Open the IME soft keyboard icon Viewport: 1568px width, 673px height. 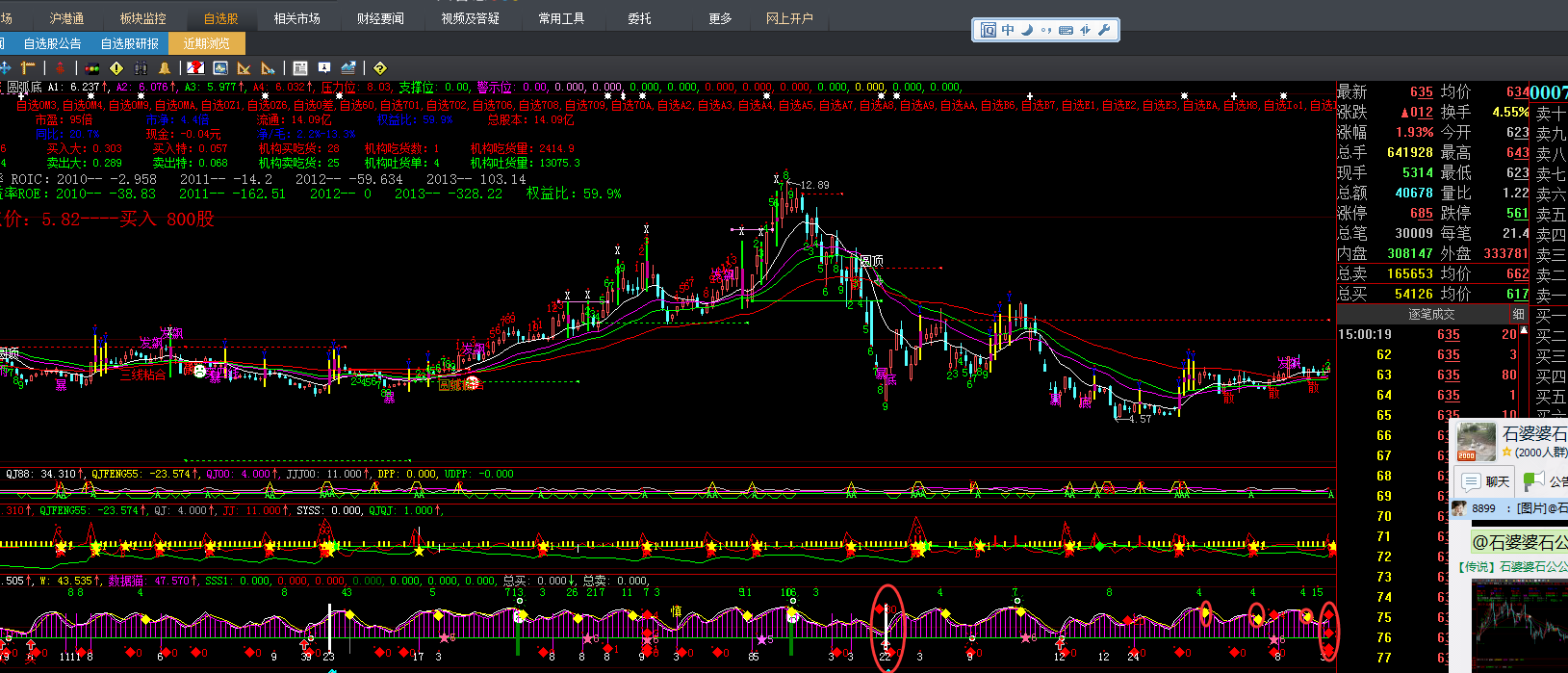point(1066,30)
